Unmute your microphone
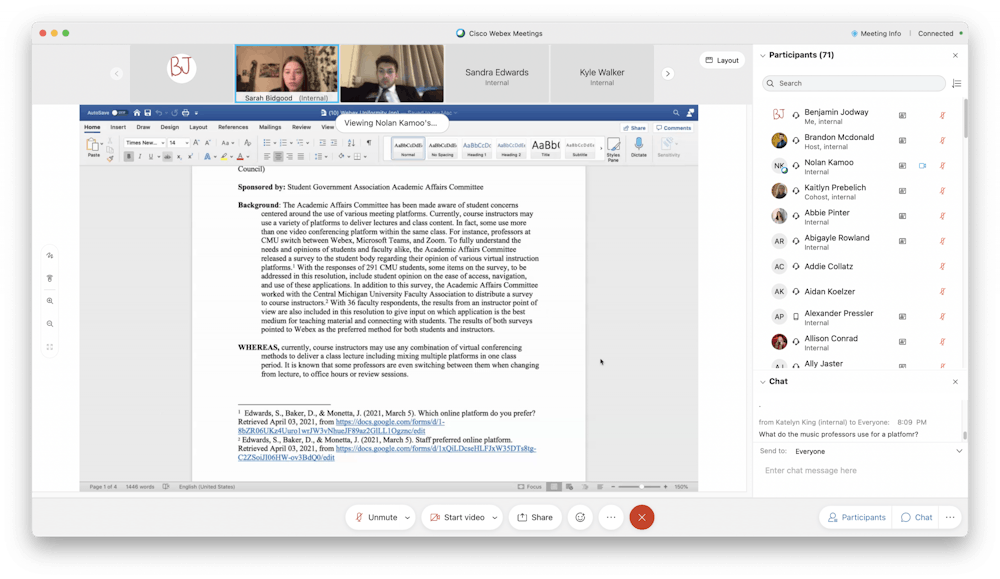This screenshot has width=1000, height=579. [x=375, y=517]
